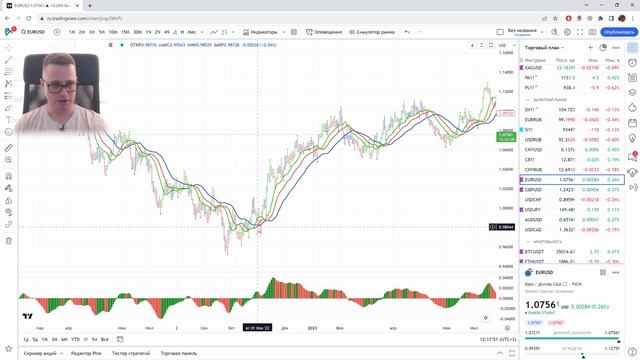Open the Редактор Pine tab
The height and width of the screenshot is (360, 640).
(x=86, y=353)
